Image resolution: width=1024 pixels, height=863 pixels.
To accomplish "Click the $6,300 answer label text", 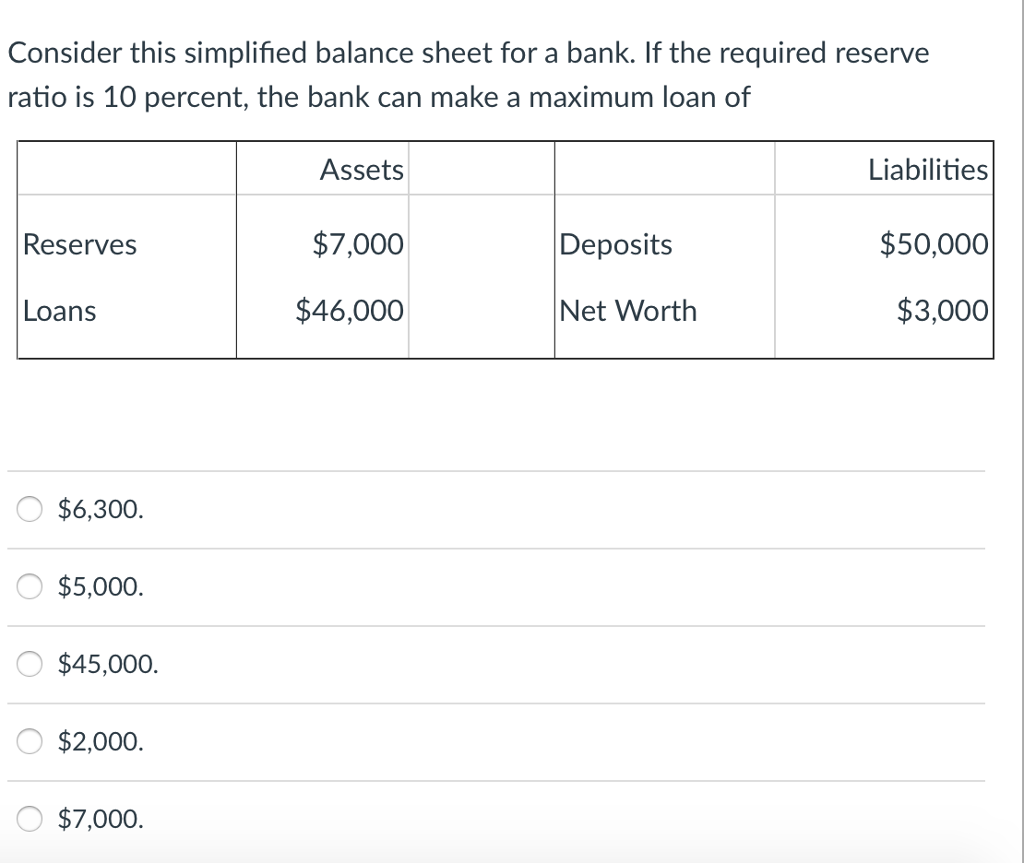I will pyautogui.click(x=99, y=509).
